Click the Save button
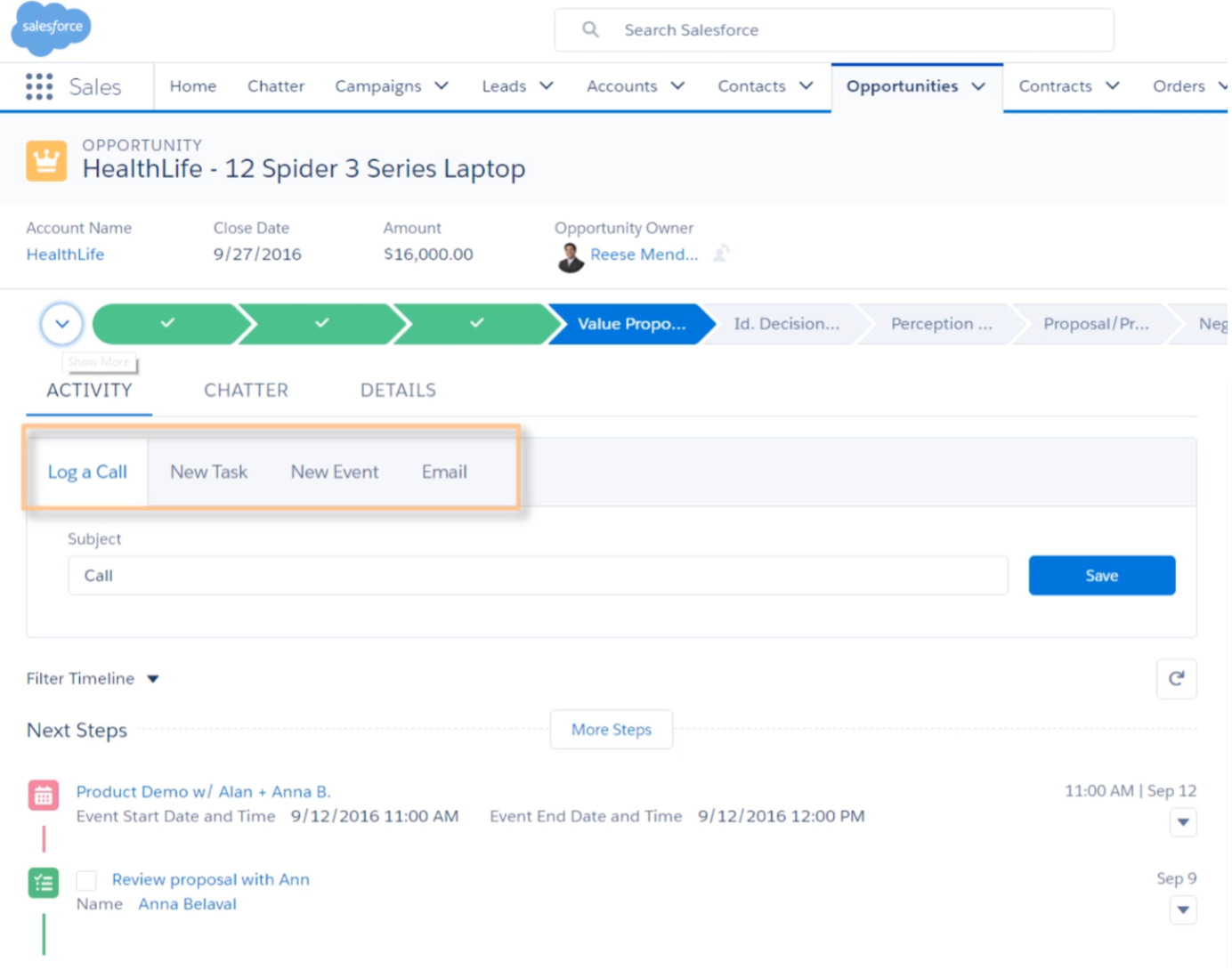Viewport: 1232px width, 970px height. point(1101,576)
